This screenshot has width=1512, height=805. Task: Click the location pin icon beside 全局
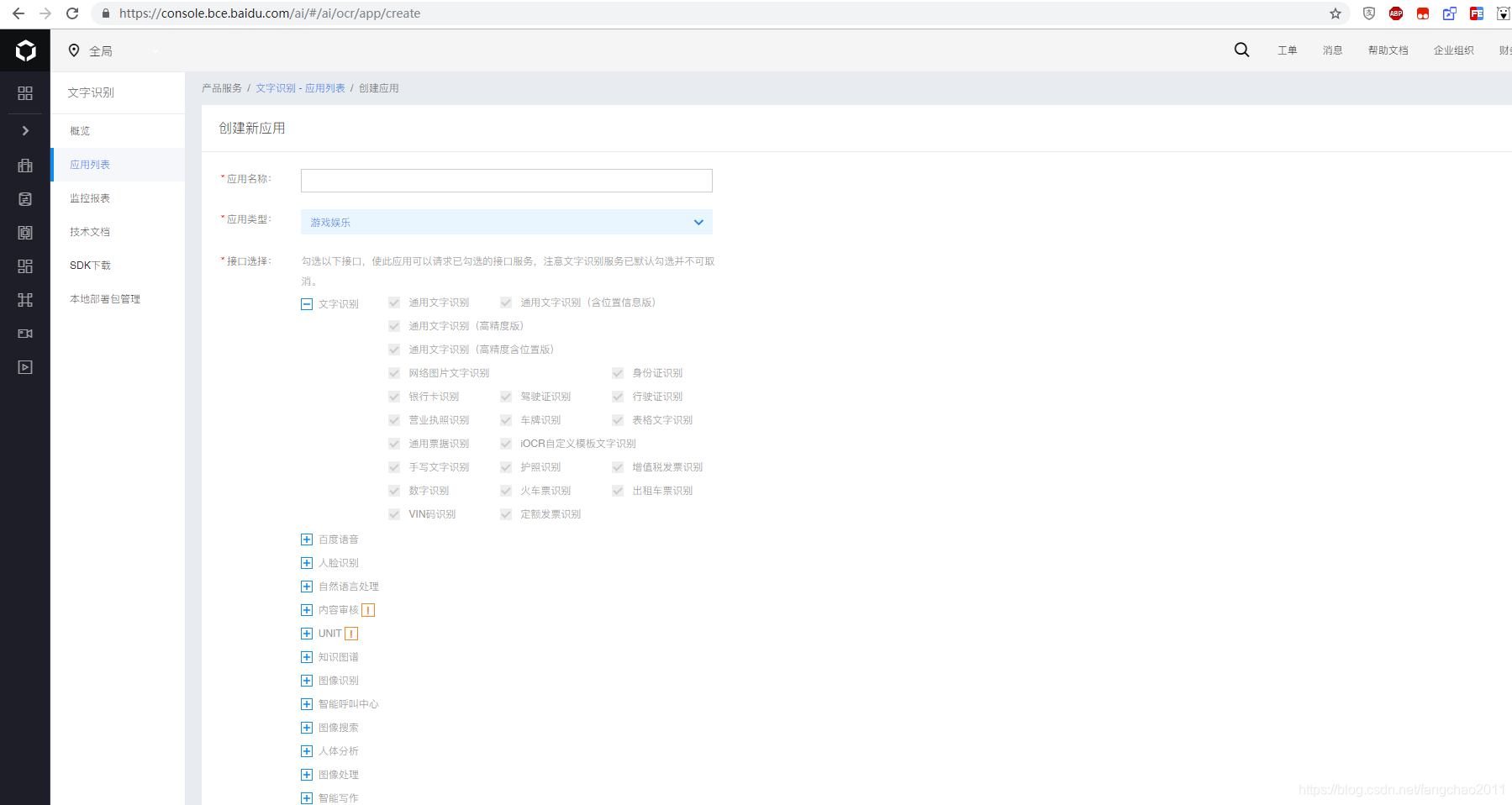74,50
